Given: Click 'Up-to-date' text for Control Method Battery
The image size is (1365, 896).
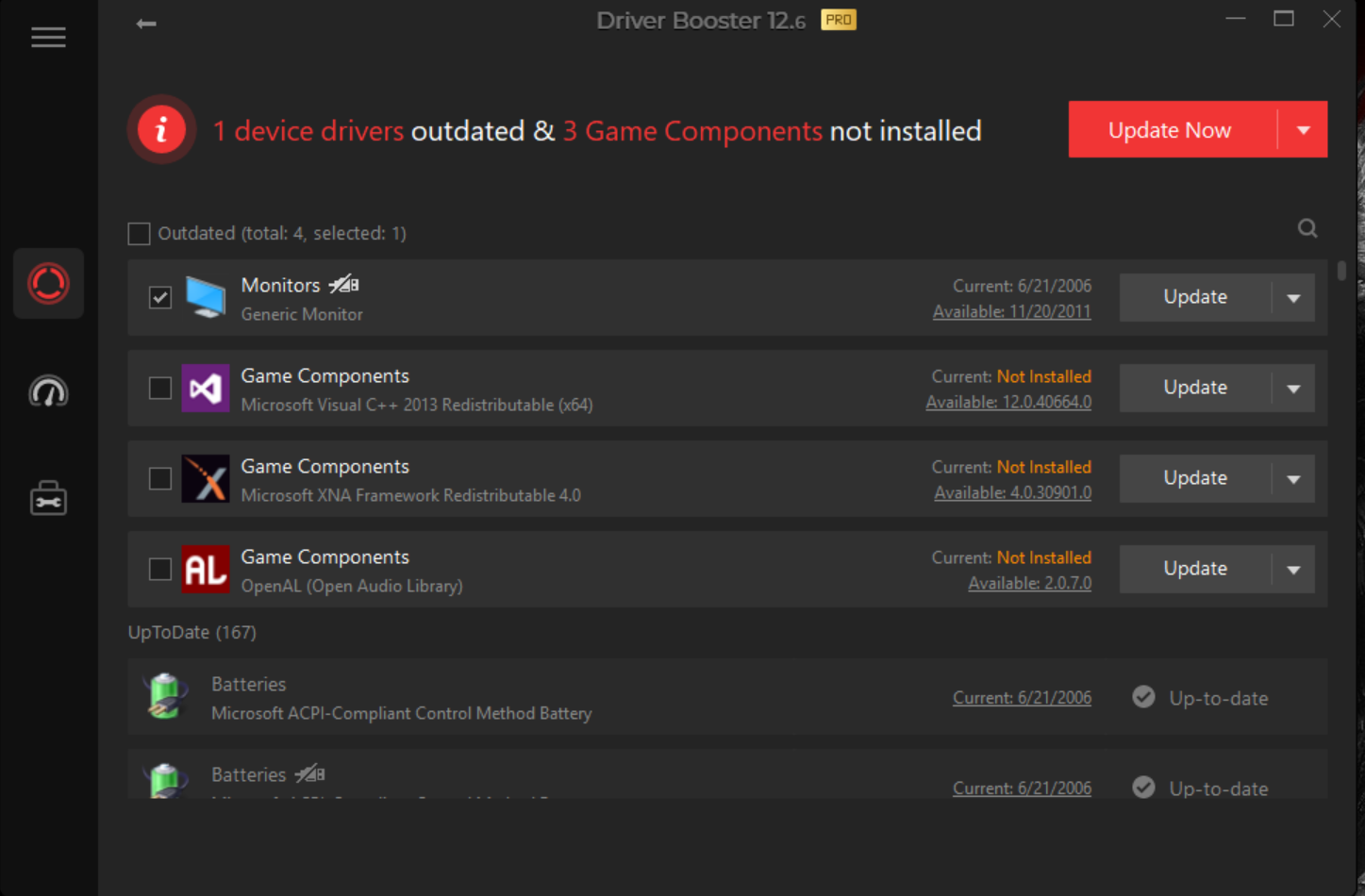Looking at the screenshot, I should click(1219, 698).
